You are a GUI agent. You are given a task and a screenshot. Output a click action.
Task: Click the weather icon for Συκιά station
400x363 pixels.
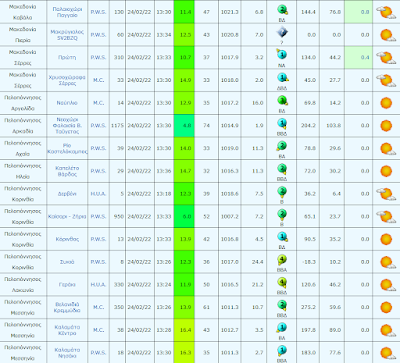coord(387,262)
